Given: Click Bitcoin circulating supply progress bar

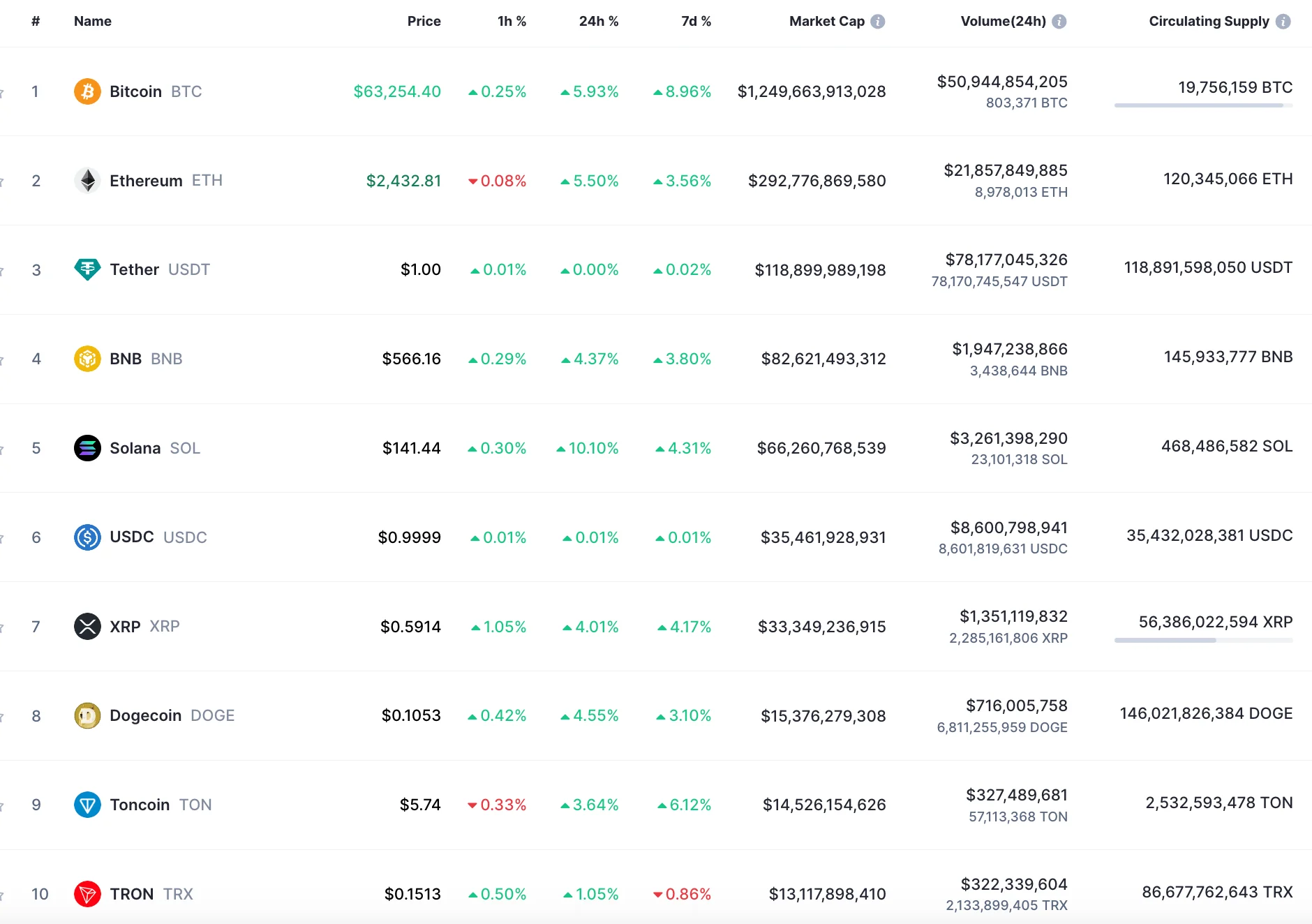Looking at the screenshot, I should pos(1203,105).
